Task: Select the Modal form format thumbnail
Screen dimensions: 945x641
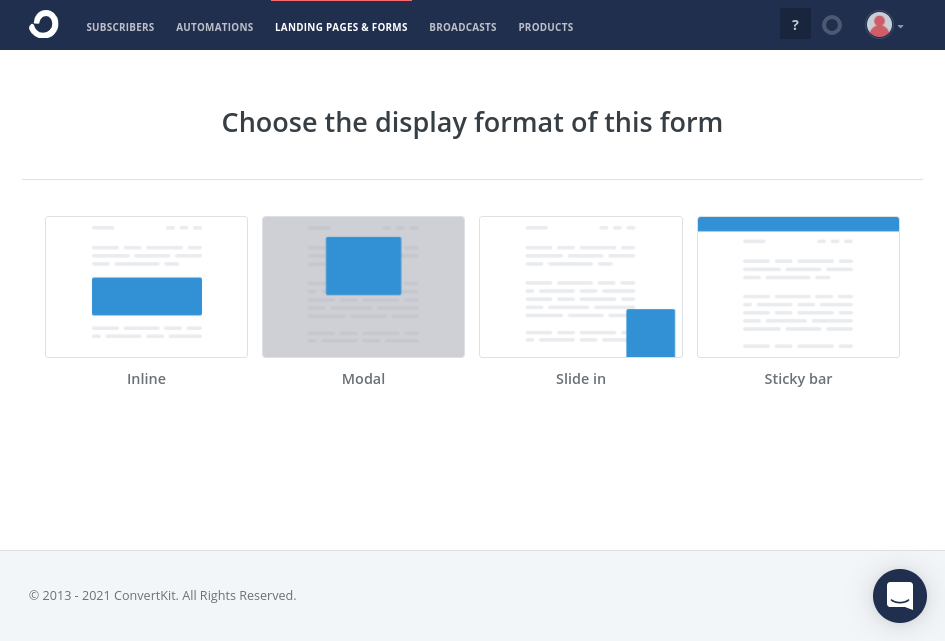Action: coord(363,287)
